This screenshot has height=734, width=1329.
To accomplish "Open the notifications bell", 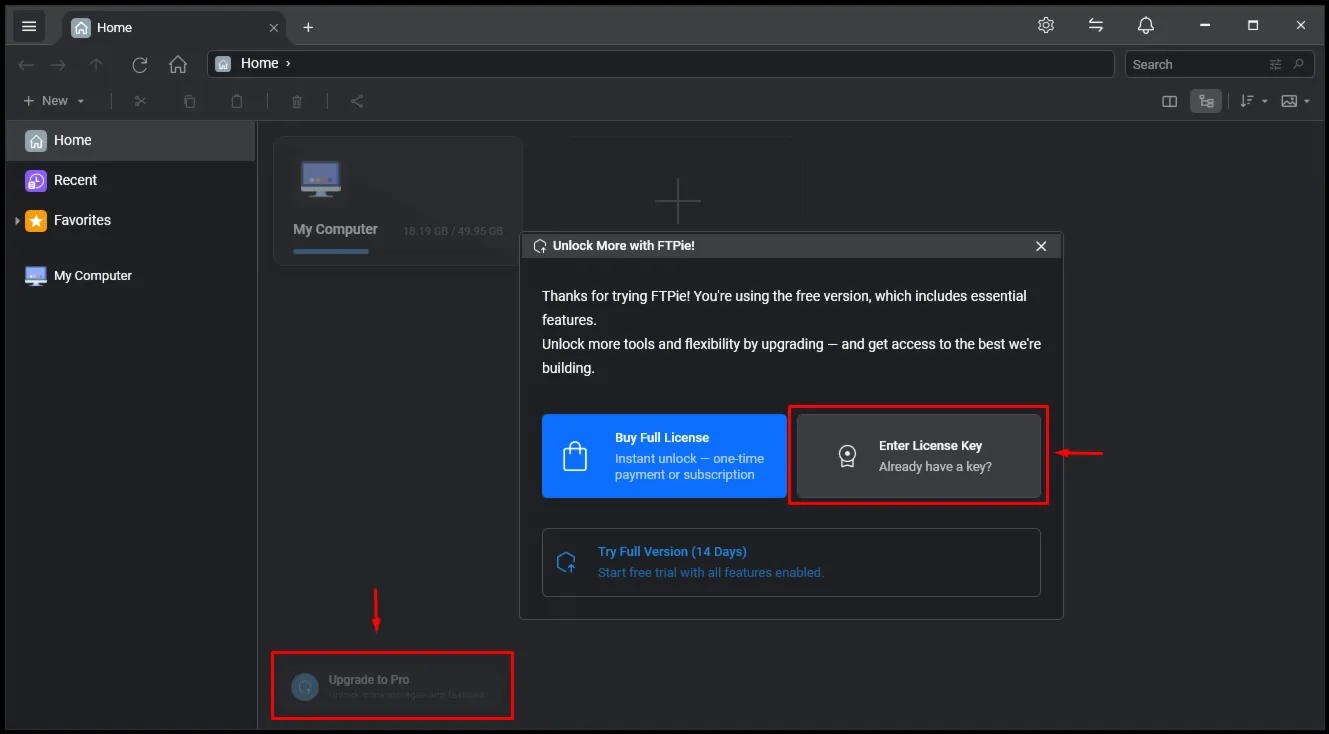I will tap(1146, 26).
